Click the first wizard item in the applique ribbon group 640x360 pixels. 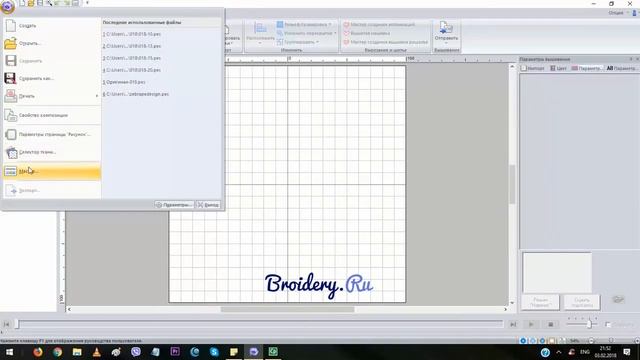pos(380,24)
